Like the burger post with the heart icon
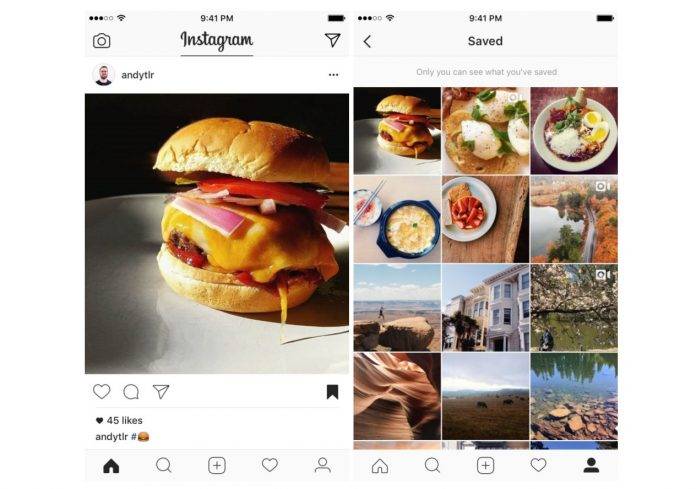 [x=102, y=391]
